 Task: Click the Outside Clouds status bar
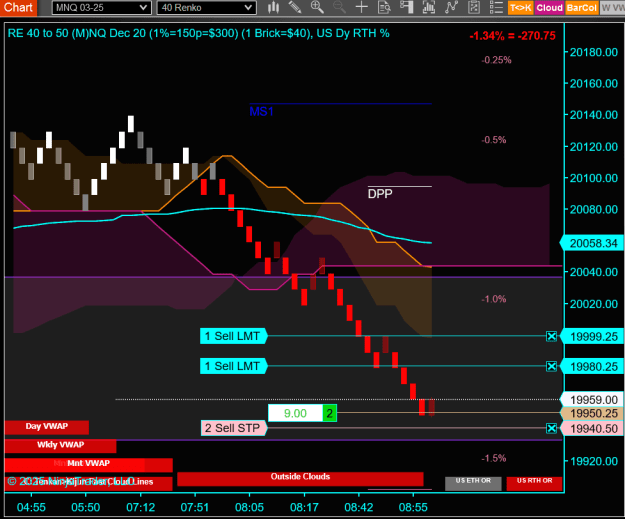point(300,479)
